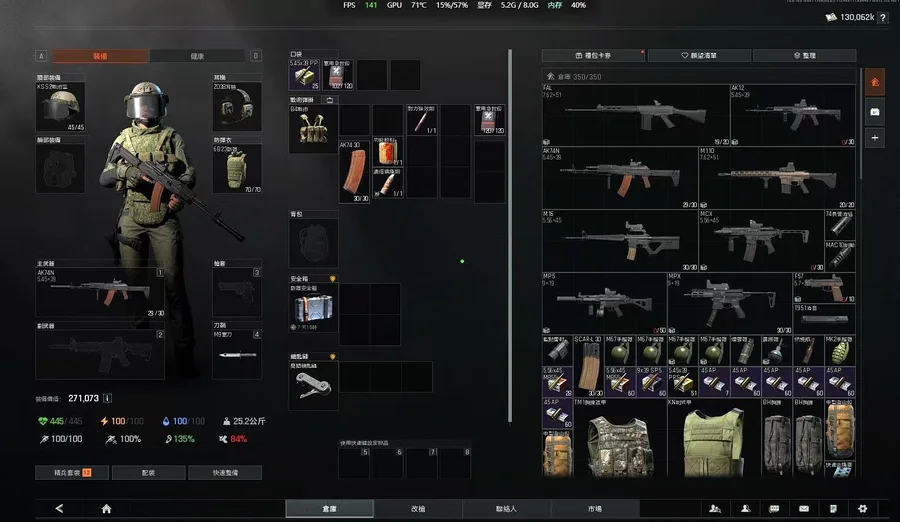Click the 配裝 outfit button
Screen dimensions: 900x522
(149, 473)
